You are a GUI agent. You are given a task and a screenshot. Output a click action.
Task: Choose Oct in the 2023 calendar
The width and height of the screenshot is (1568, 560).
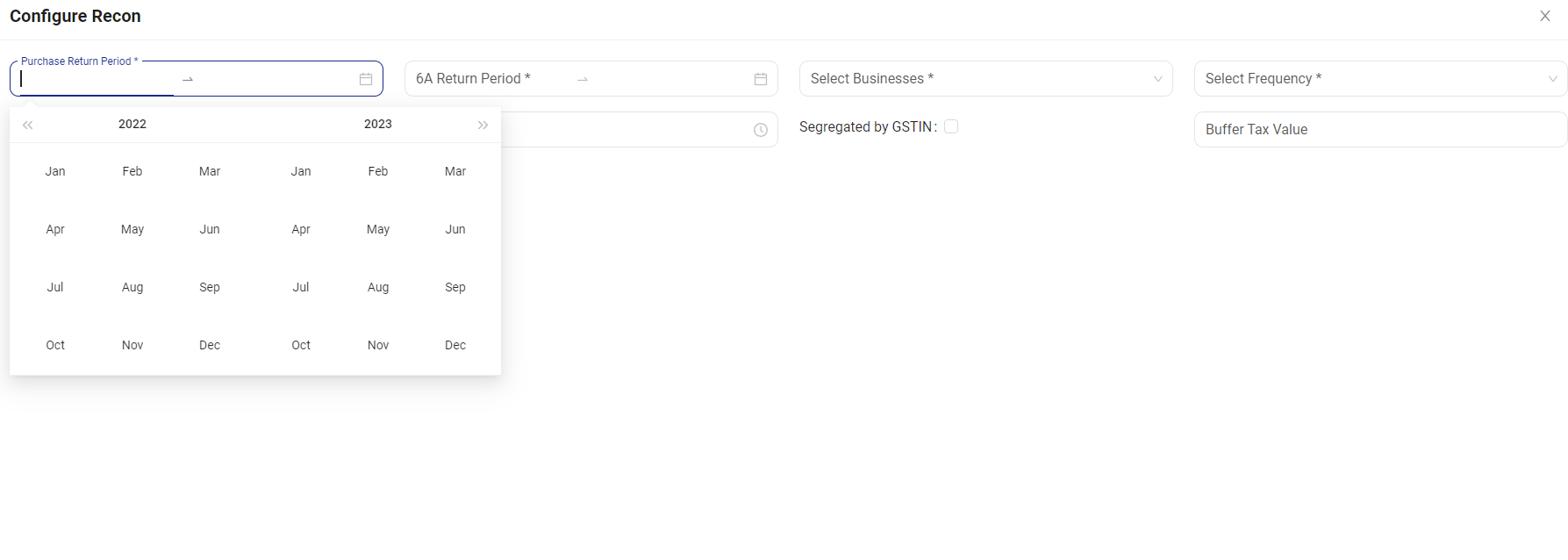[301, 345]
